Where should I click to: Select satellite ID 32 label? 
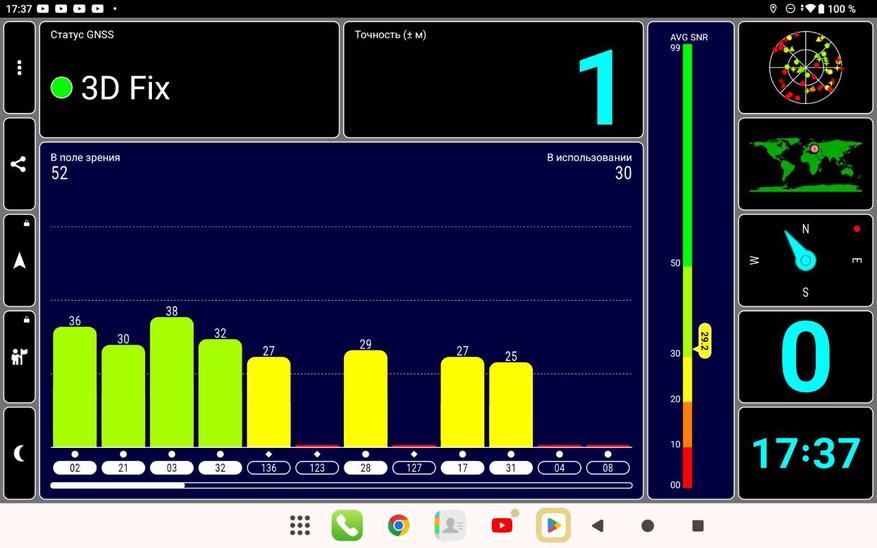click(220, 468)
